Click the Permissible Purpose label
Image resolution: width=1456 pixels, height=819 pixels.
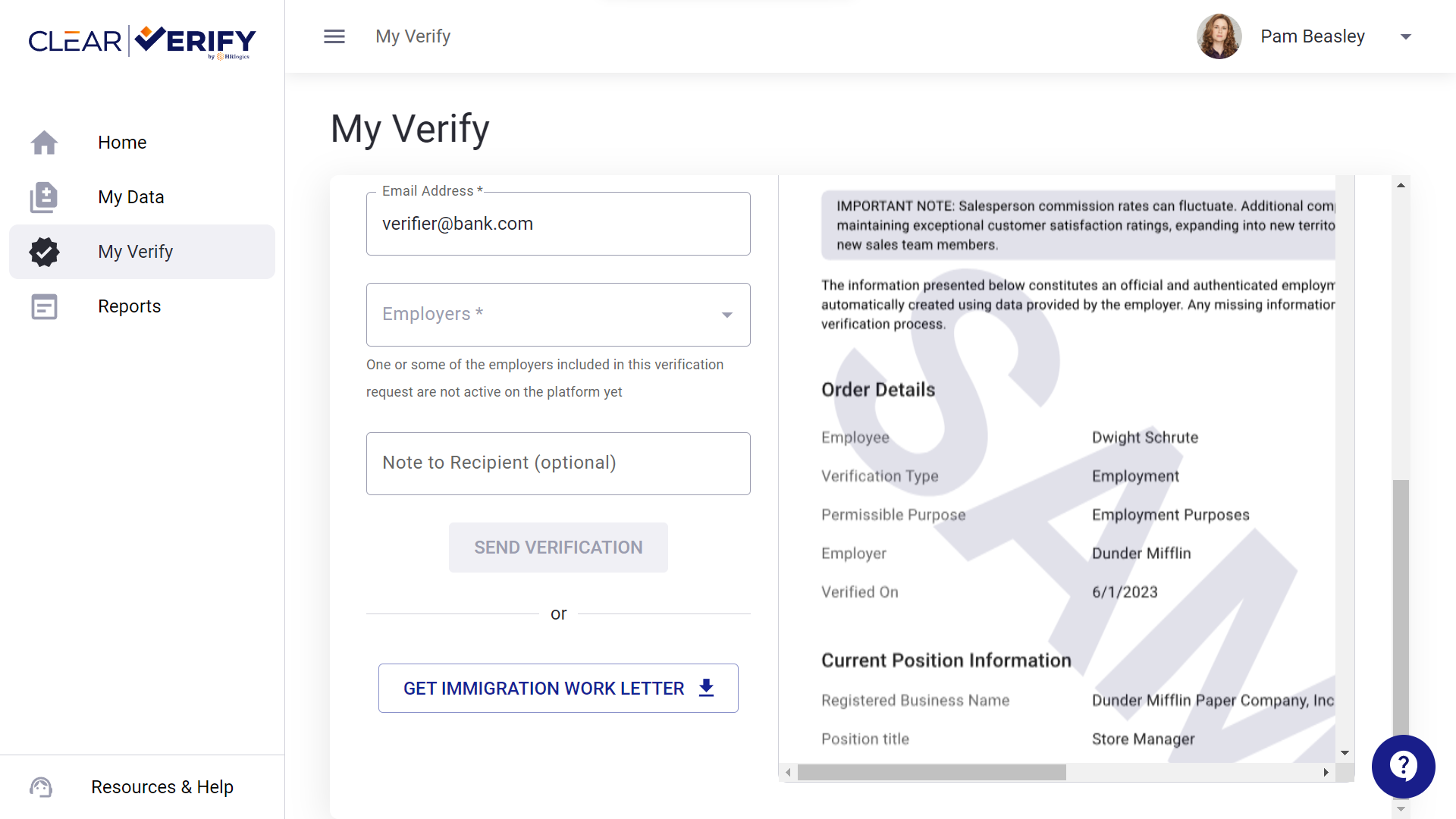pyautogui.click(x=893, y=515)
